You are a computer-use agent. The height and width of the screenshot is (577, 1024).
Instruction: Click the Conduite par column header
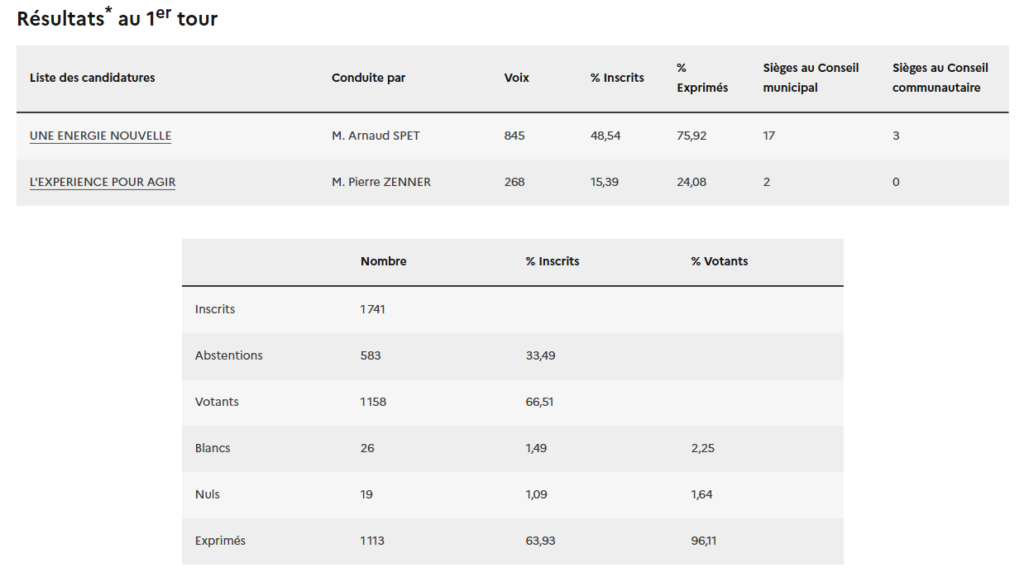pyautogui.click(x=368, y=78)
